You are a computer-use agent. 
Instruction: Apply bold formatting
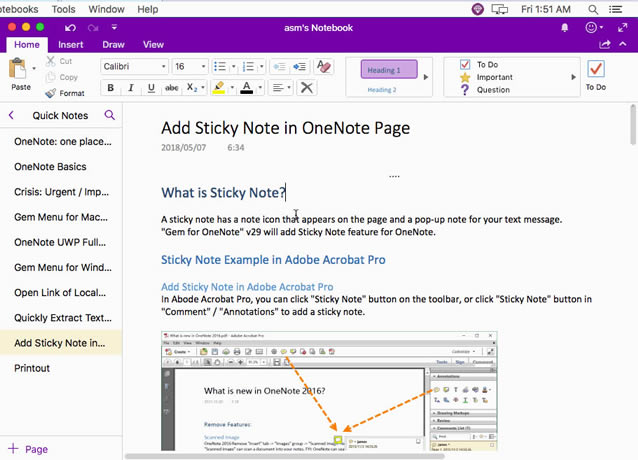[x=111, y=88]
